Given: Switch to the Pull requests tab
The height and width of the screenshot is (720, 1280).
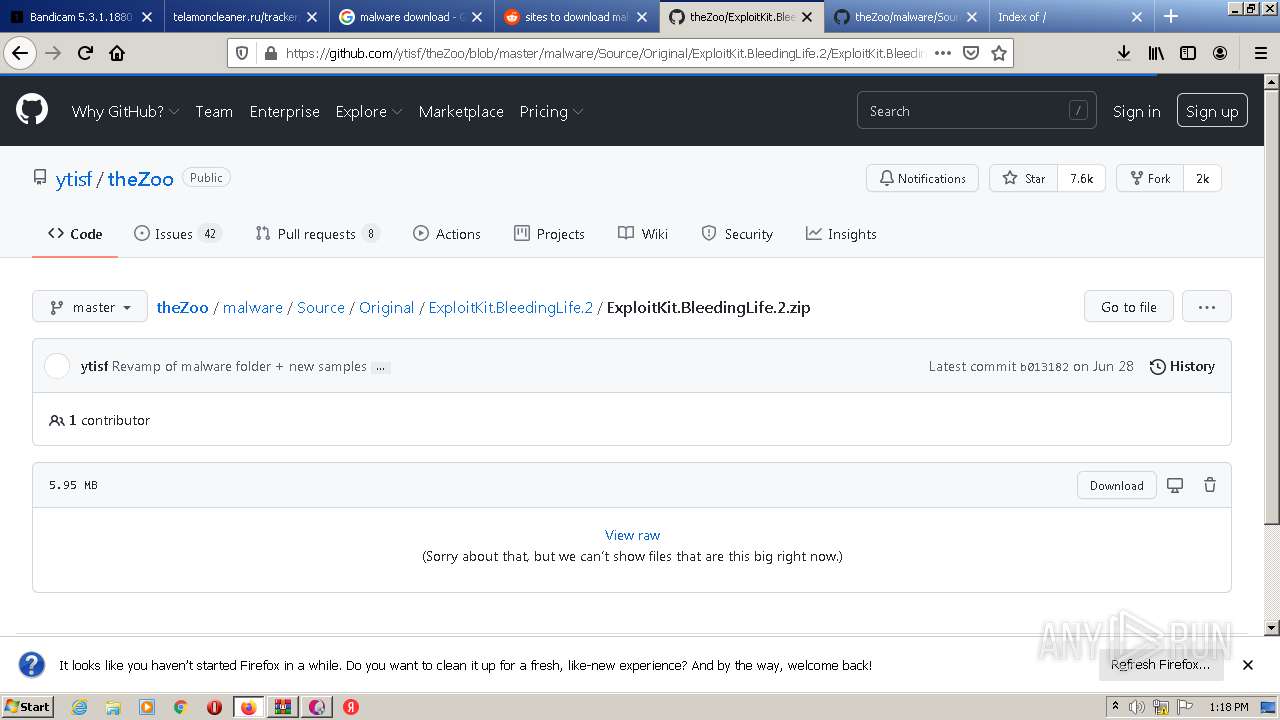Looking at the screenshot, I should click(x=317, y=233).
